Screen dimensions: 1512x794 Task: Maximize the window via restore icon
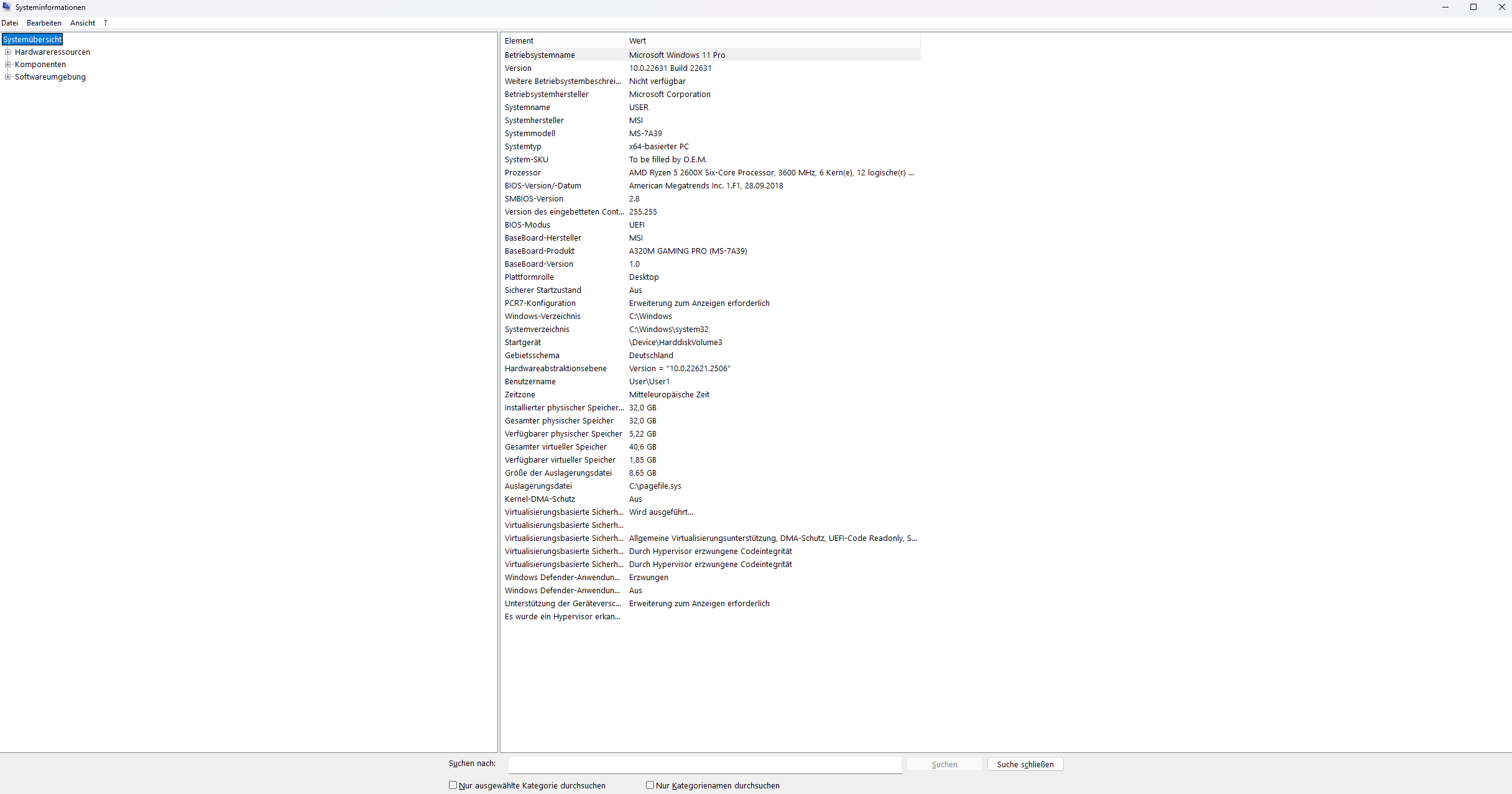[x=1473, y=7]
